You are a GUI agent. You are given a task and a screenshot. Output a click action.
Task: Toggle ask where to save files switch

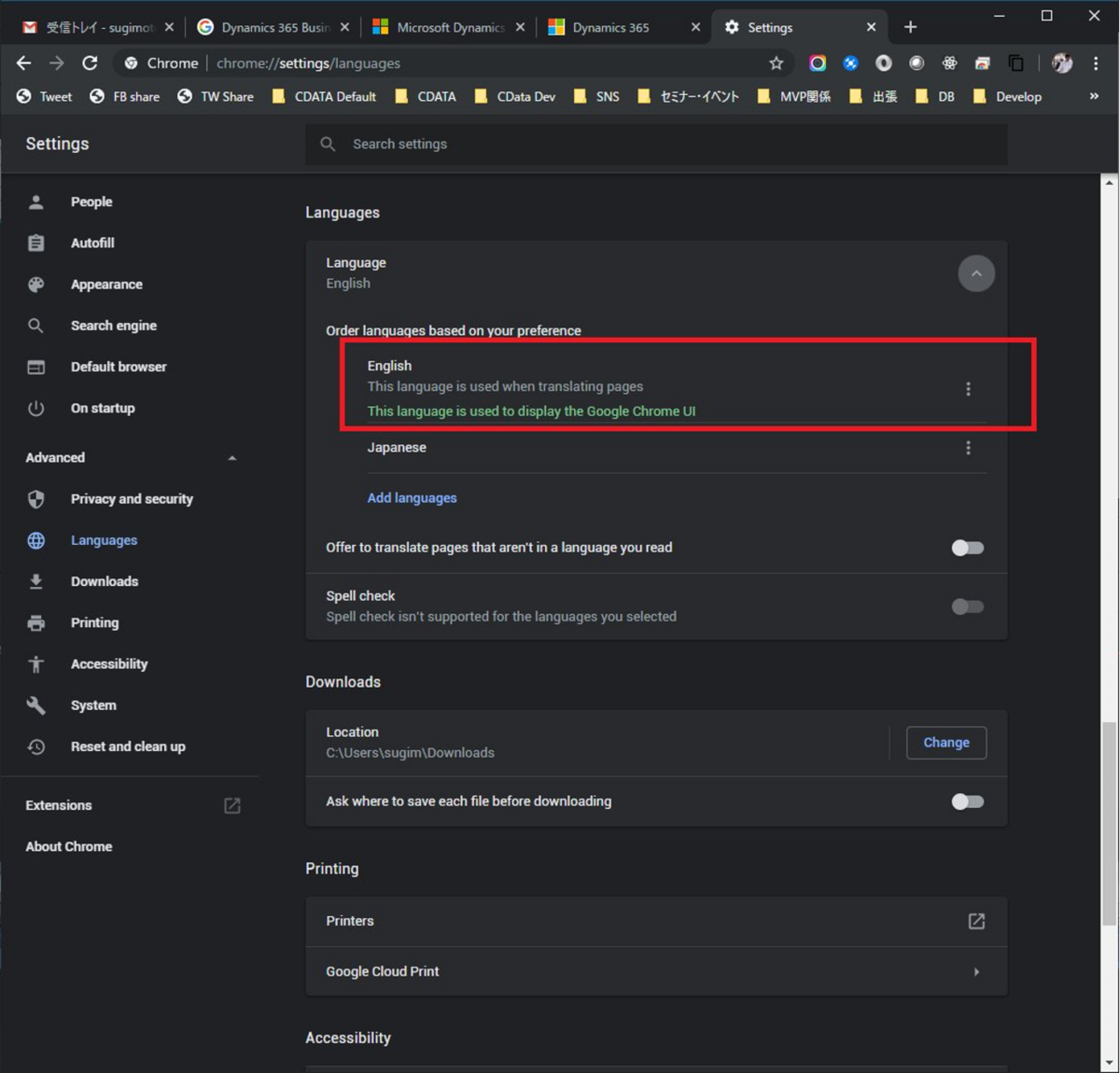click(968, 801)
